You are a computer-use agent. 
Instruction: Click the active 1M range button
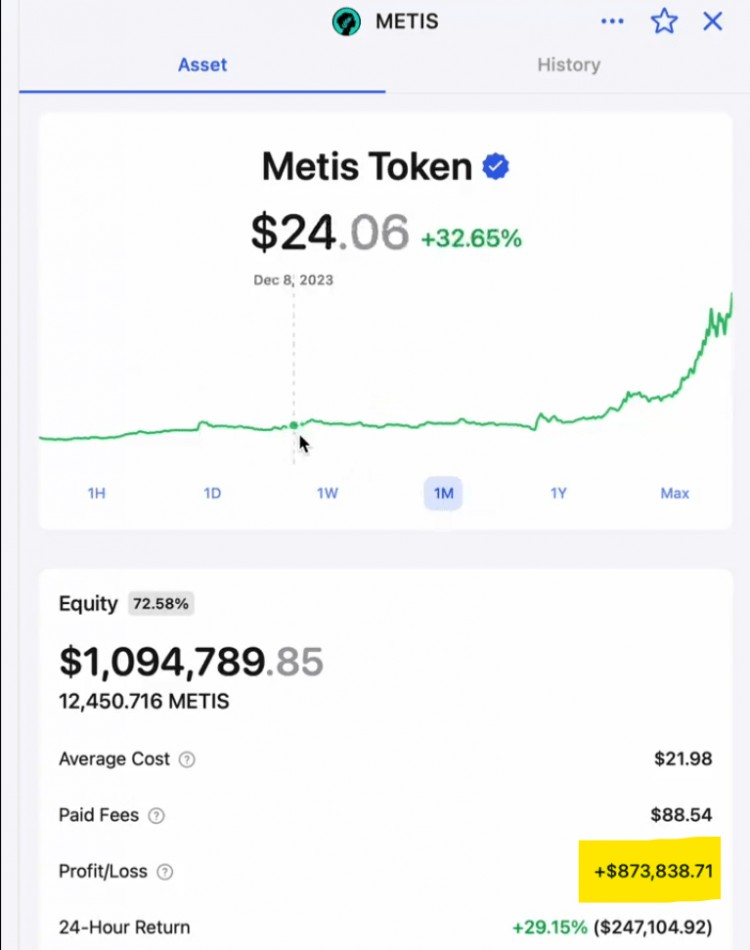point(443,493)
